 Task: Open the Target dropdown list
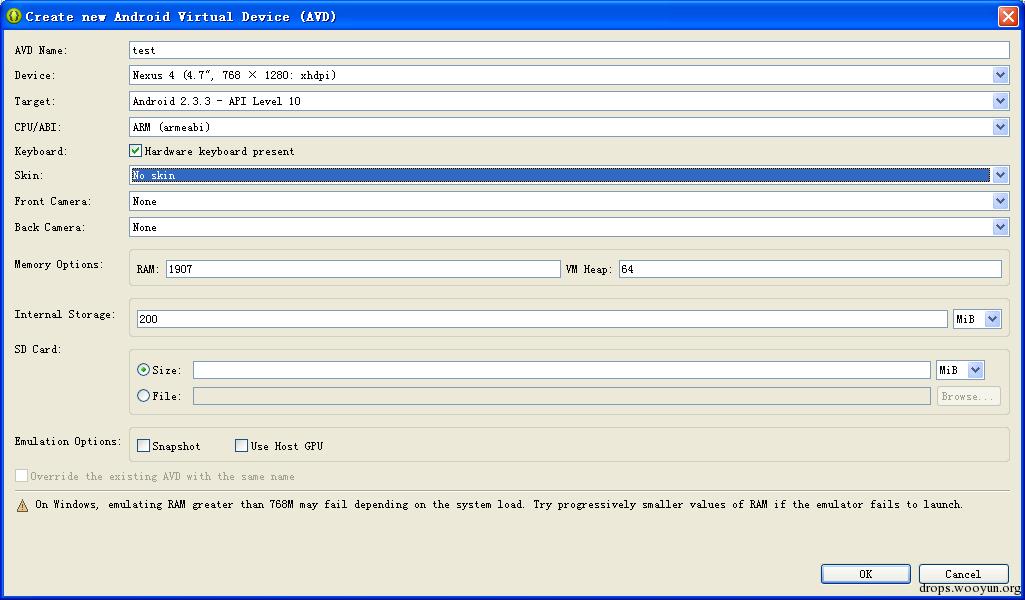tap(1000, 101)
